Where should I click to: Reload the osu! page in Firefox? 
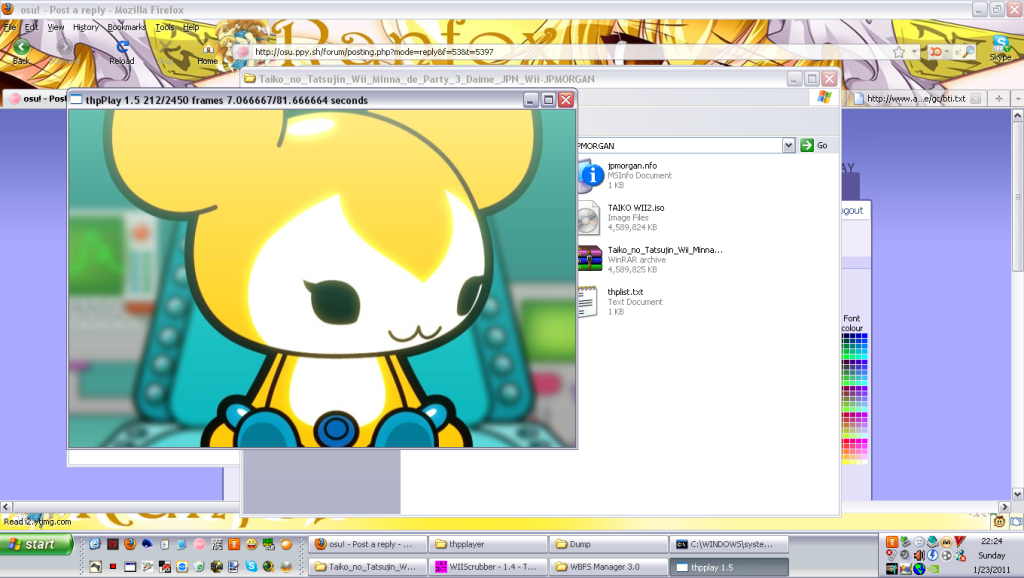tap(122, 47)
